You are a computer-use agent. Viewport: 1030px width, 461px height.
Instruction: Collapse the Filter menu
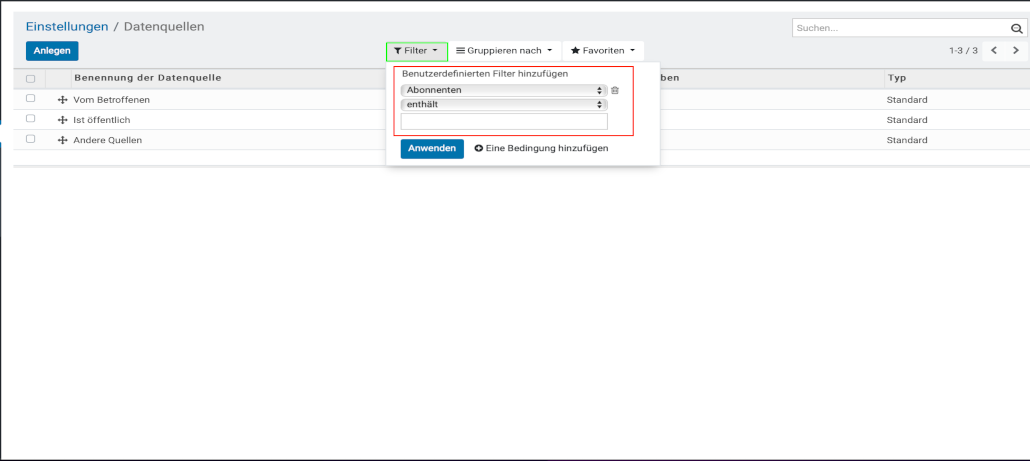pyautogui.click(x=416, y=50)
